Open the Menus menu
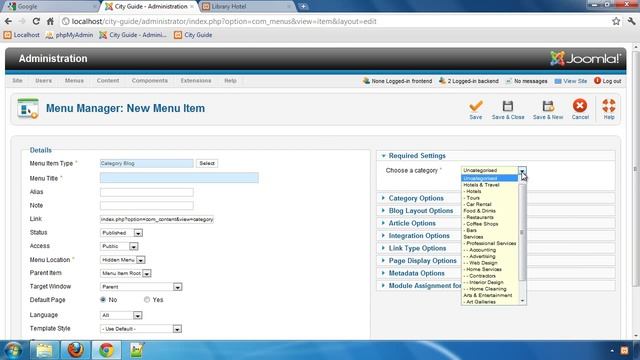640x360 pixels. tap(74, 81)
